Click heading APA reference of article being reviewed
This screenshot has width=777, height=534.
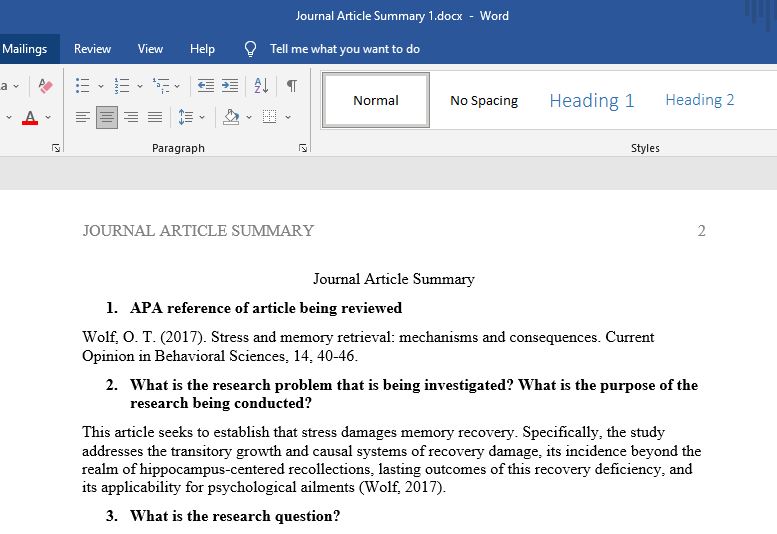coord(266,308)
